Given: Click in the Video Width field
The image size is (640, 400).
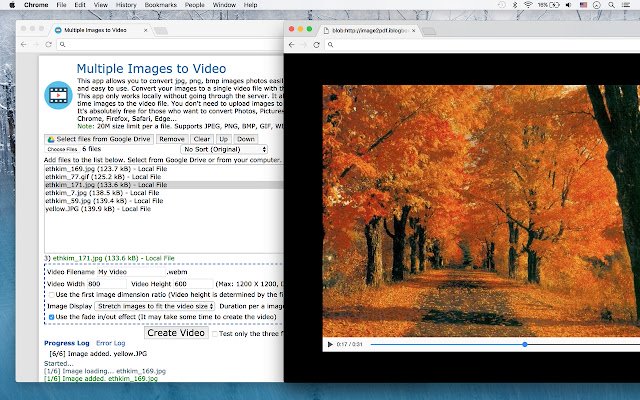Looking at the screenshot, I should 106,284.
